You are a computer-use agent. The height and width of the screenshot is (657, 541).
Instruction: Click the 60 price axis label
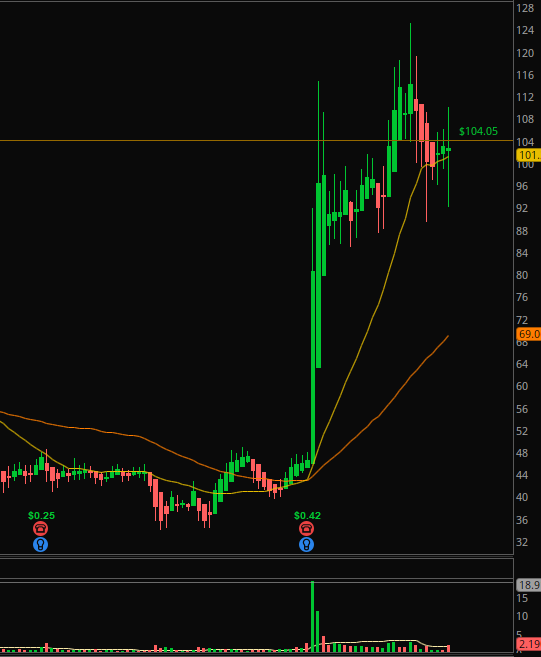(x=522, y=386)
